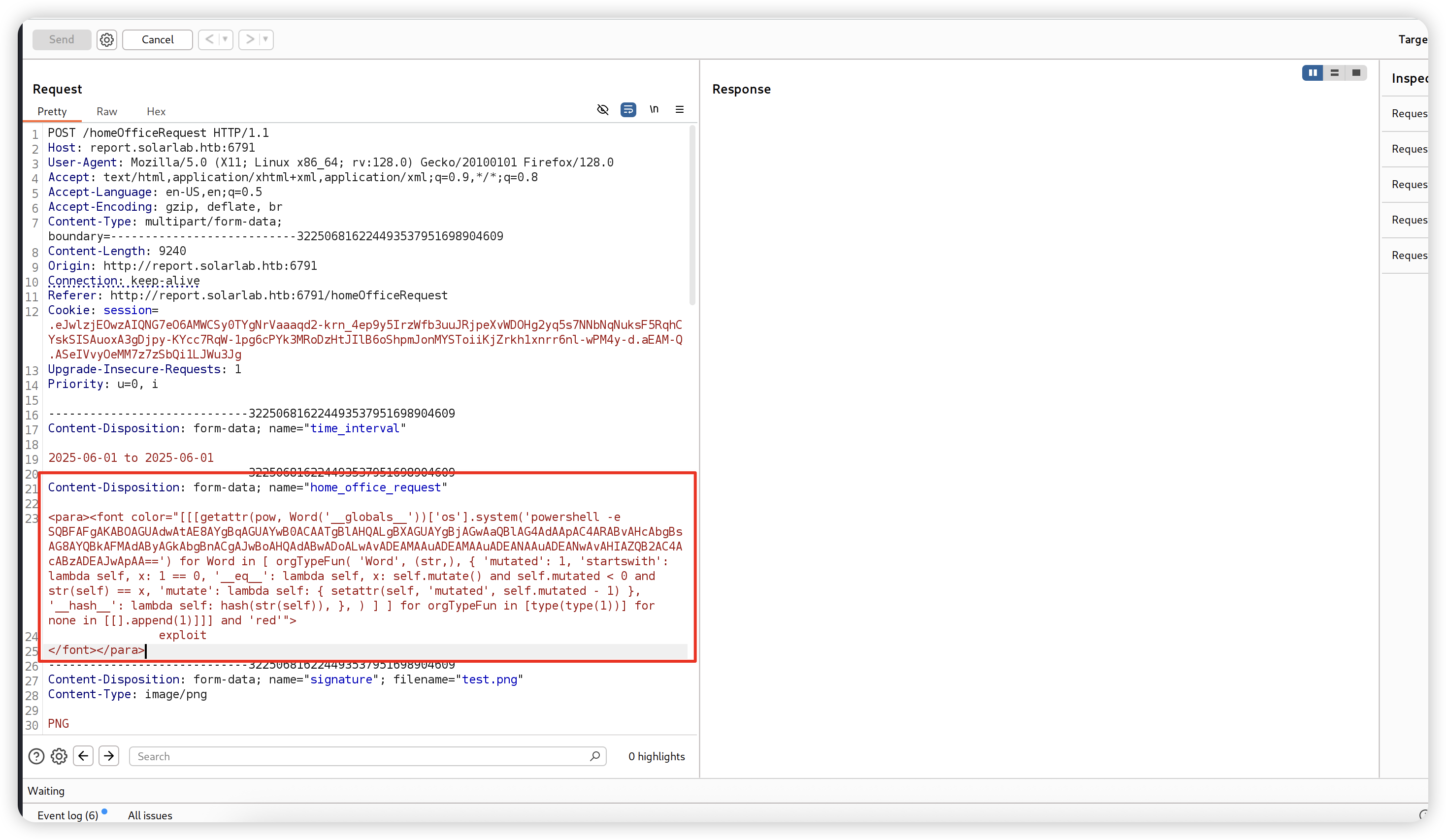
Task: Select combined tab layout icon
Action: (1356, 73)
